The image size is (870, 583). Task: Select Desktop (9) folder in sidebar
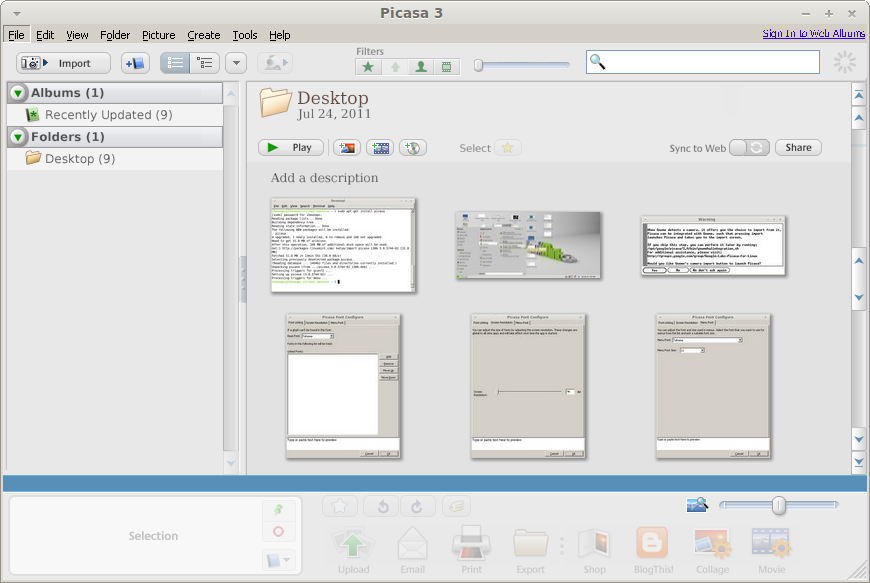pyautogui.click(x=115, y=159)
